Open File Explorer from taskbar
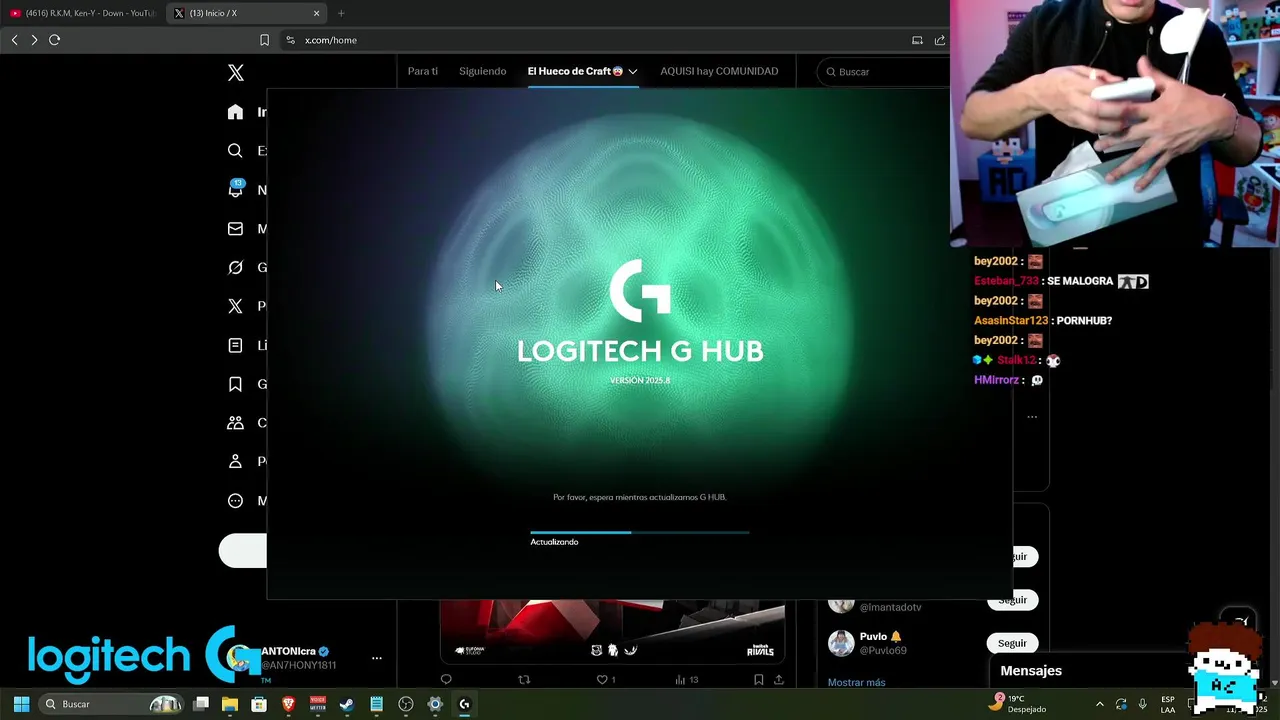 (x=230, y=704)
